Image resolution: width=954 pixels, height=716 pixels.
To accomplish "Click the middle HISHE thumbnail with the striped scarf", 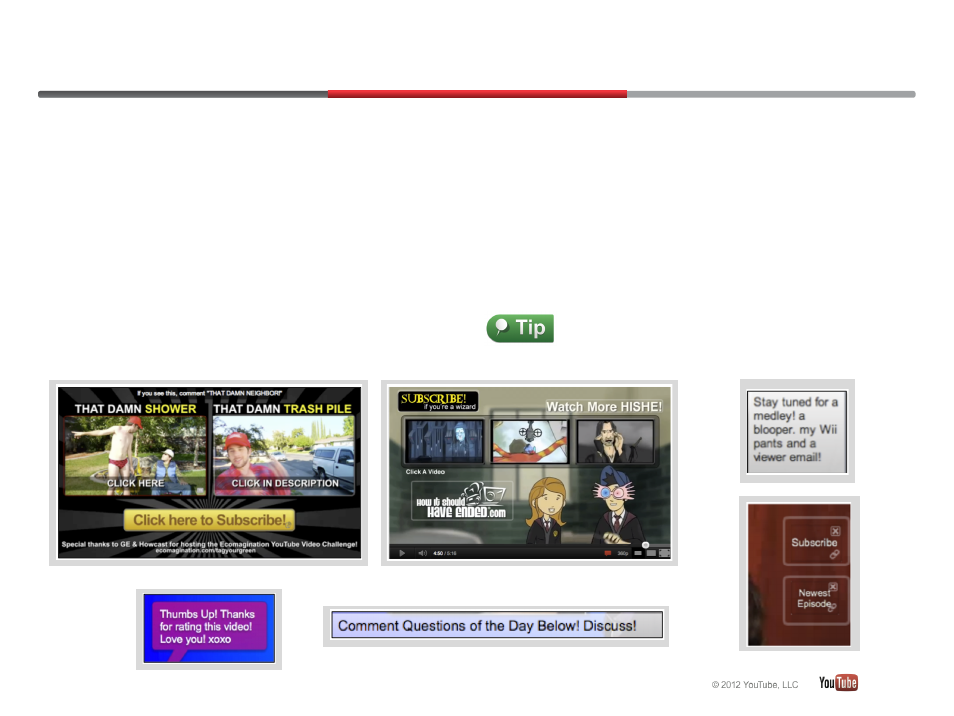I will pos(530,442).
